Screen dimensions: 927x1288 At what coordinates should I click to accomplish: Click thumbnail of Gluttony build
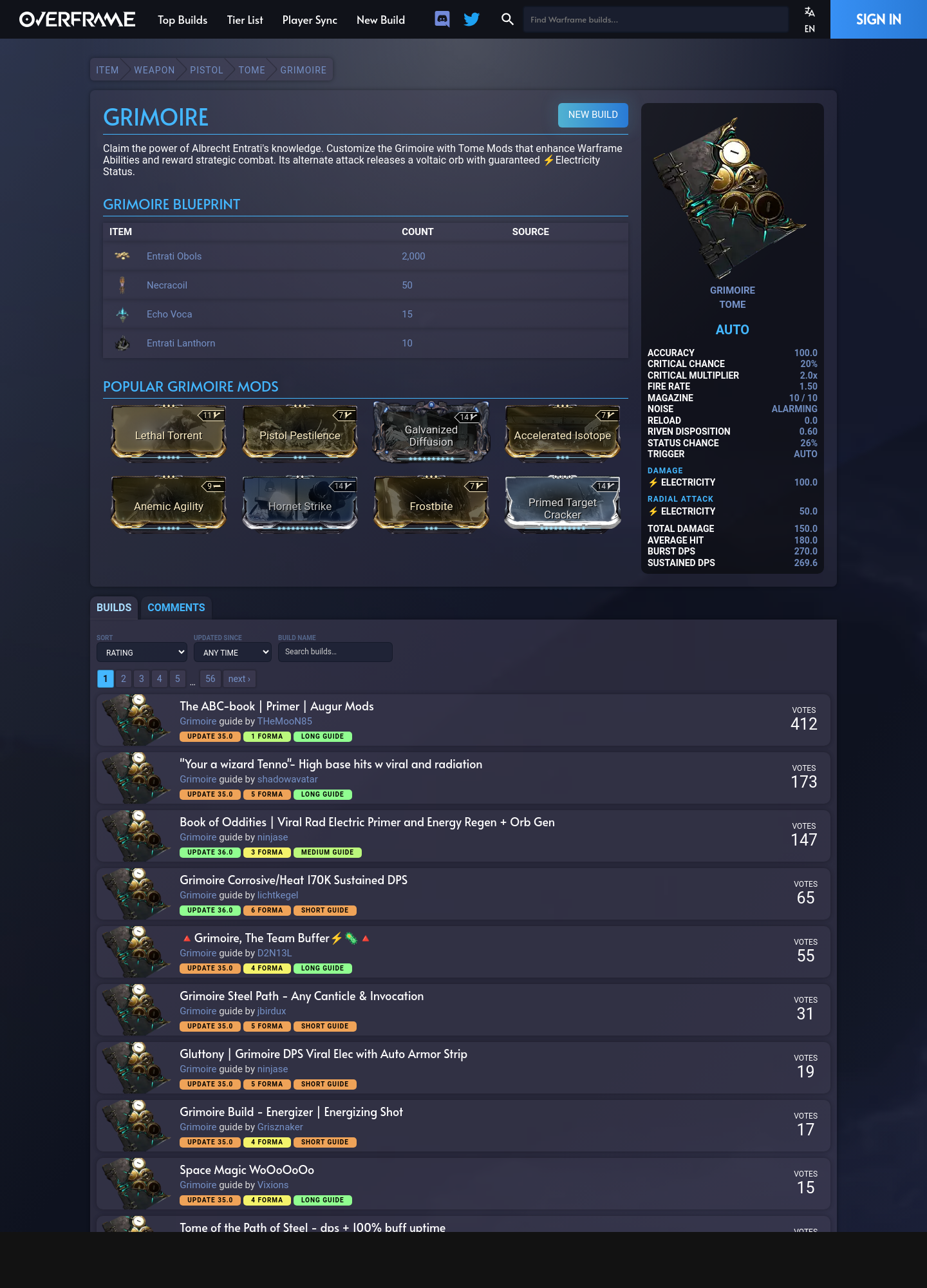[x=135, y=1068]
